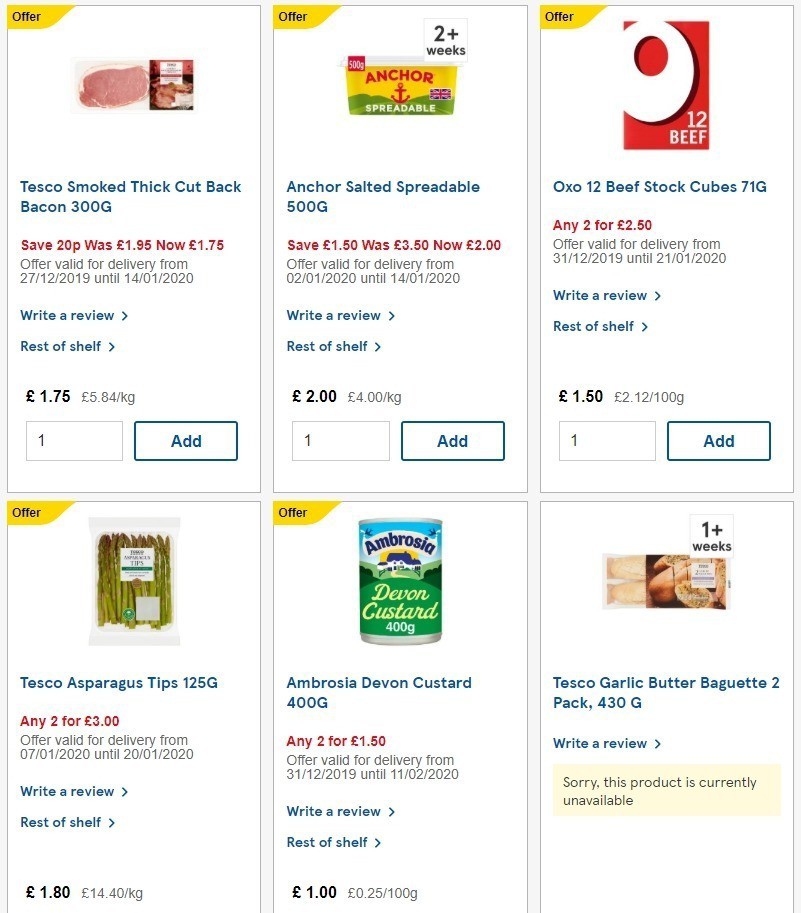Image resolution: width=801 pixels, height=913 pixels.
Task: Click the Oxo 12 Beef Stock Cubes image
Action: coord(665,85)
